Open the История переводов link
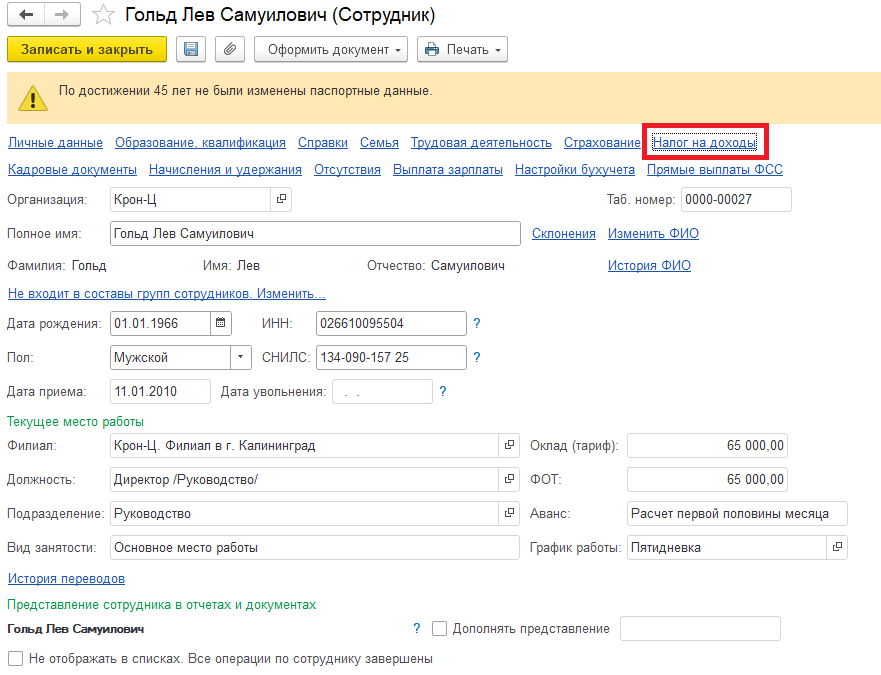 coord(66,579)
